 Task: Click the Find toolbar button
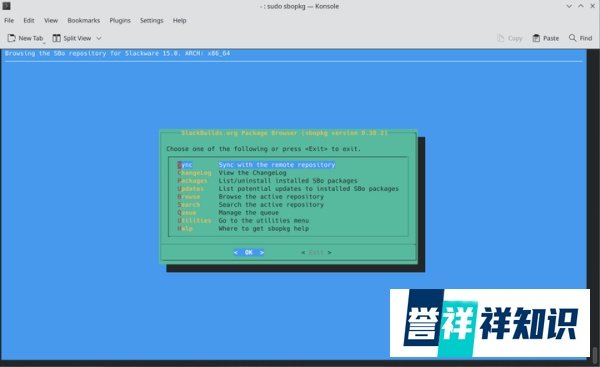point(580,38)
